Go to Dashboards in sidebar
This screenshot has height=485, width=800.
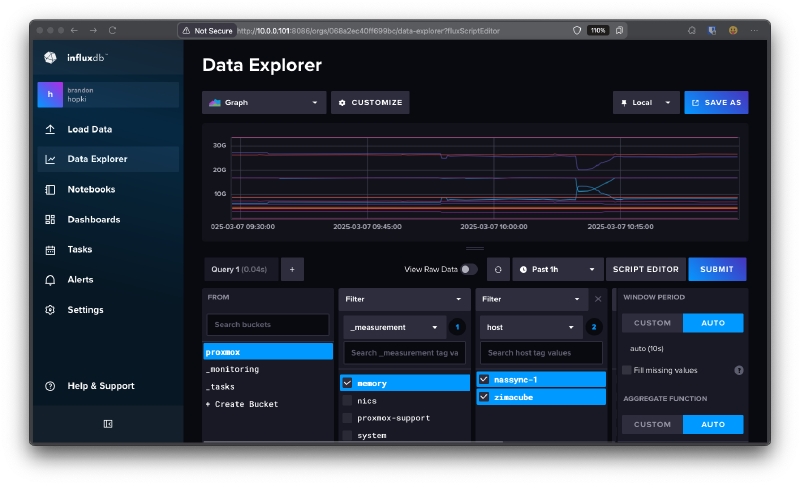[x=93, y=219]
